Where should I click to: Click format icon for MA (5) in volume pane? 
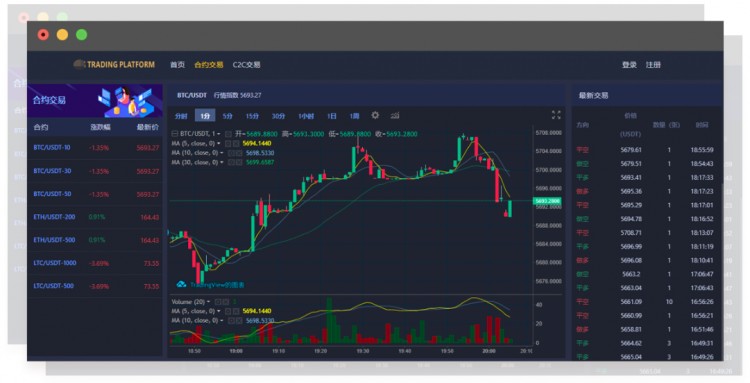click(228, 311)
